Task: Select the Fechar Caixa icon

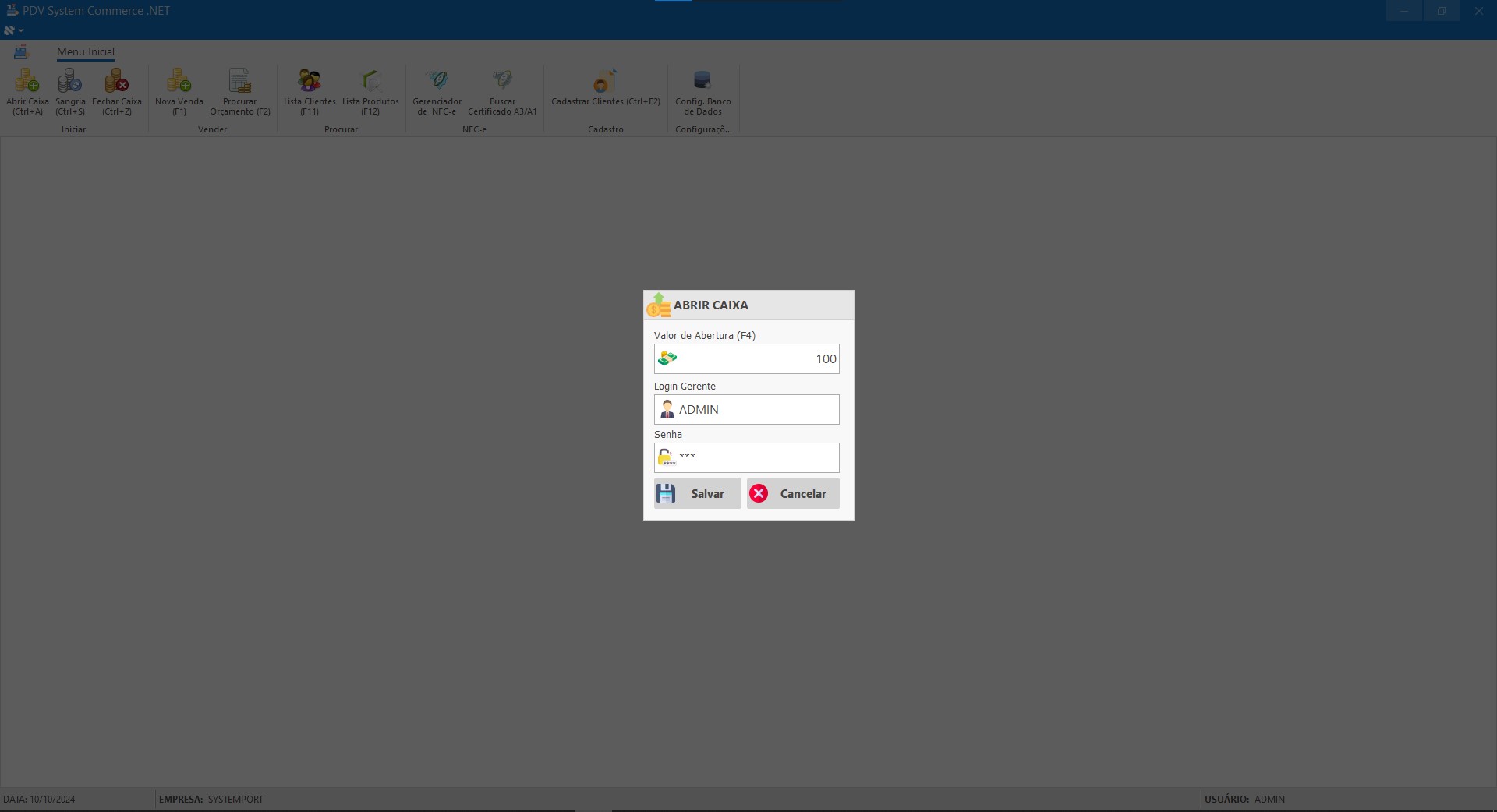Action: click(x=117, y=81)
